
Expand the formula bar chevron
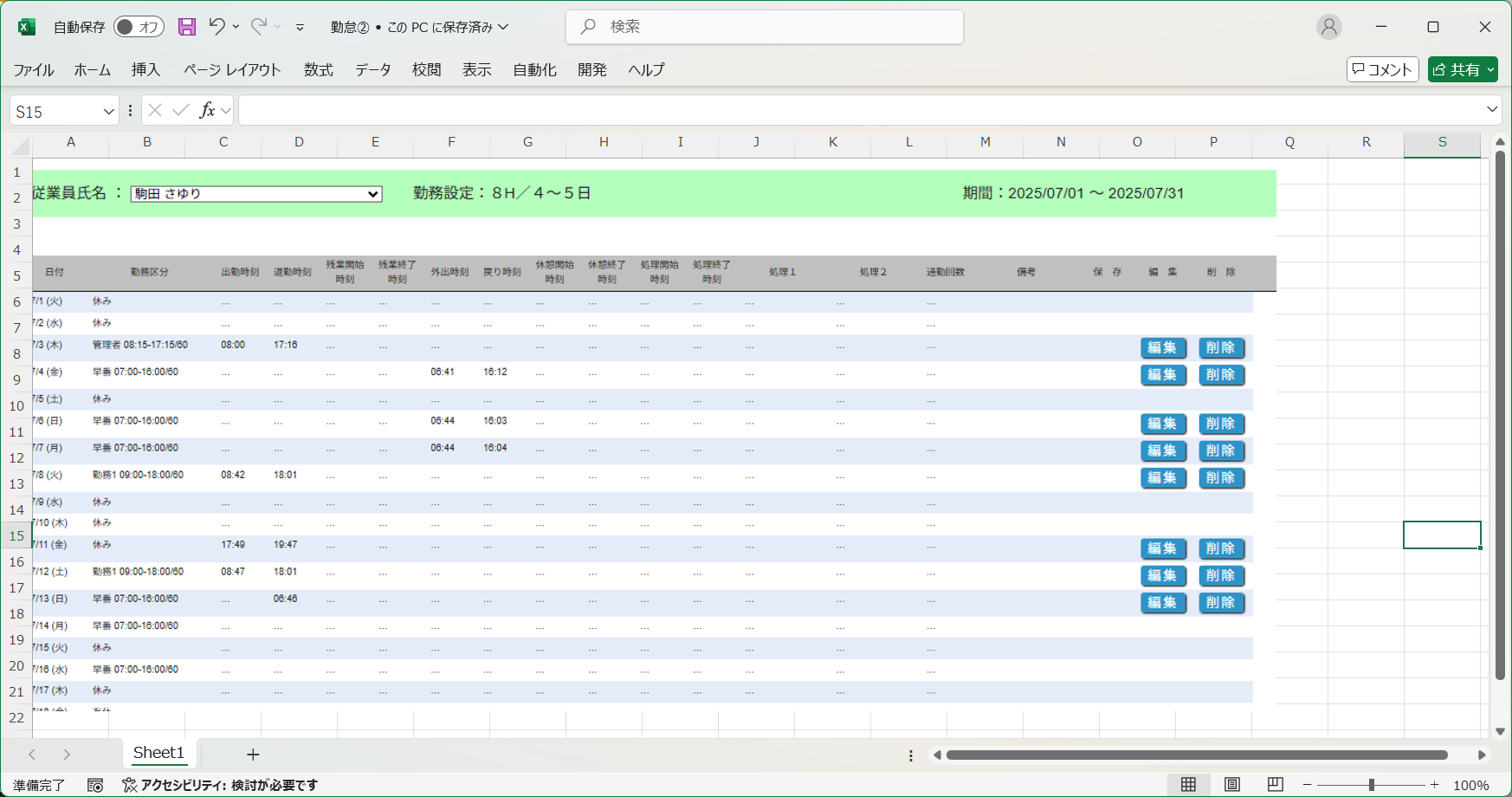(1492, 110)
